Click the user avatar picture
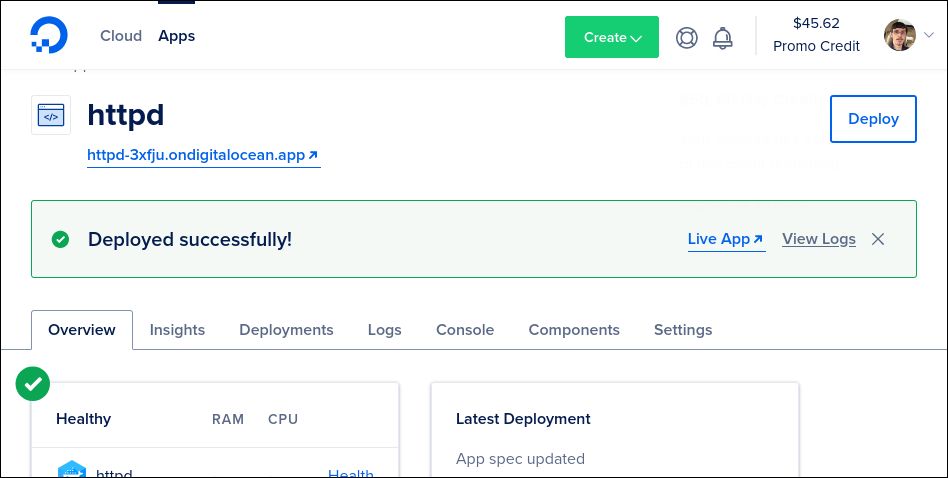948x478 pixels. click(x=900, y=35)
